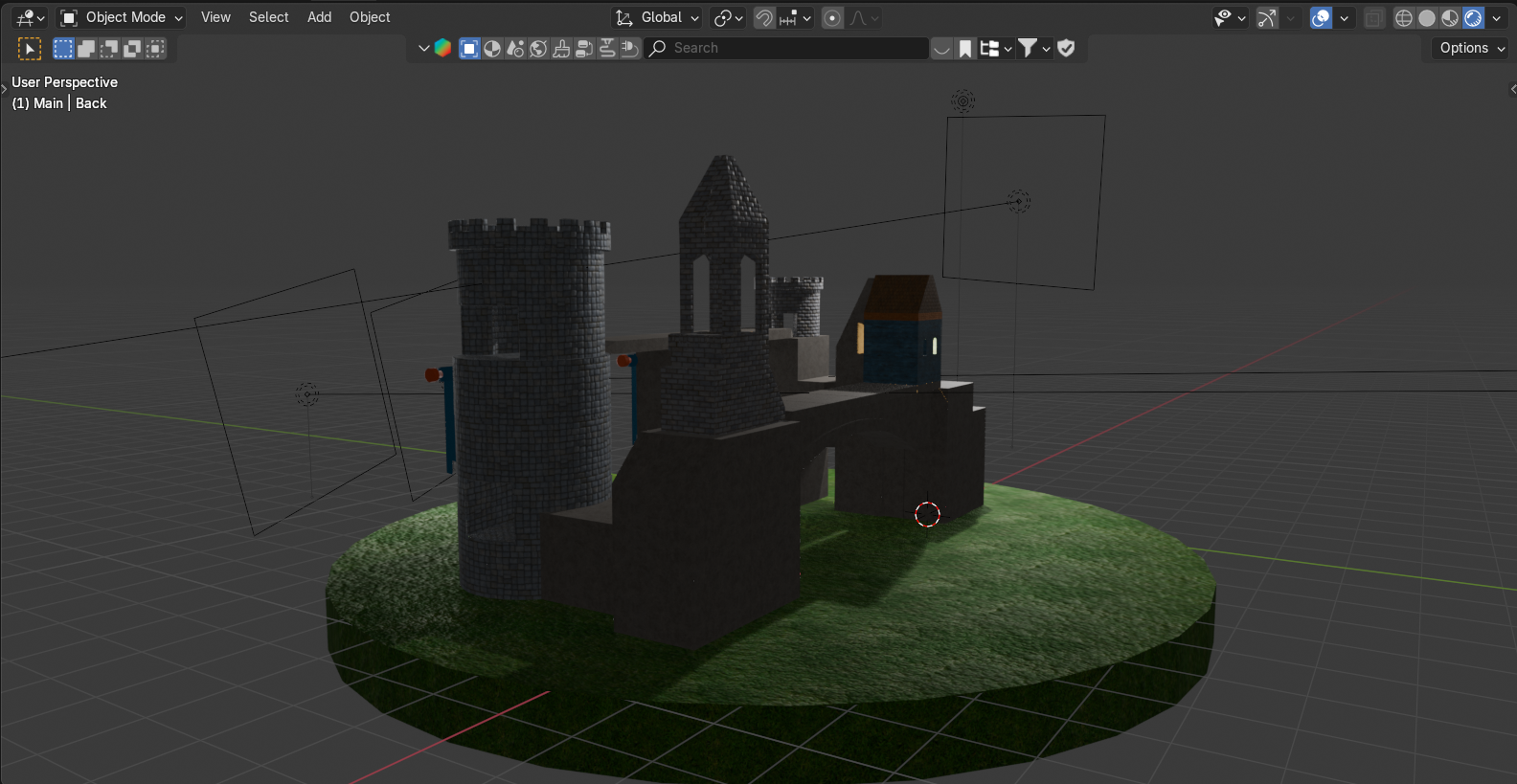Screen dimensions: 1517x784
Task: Open the Add menu
Action: click(x=319, y=17)
